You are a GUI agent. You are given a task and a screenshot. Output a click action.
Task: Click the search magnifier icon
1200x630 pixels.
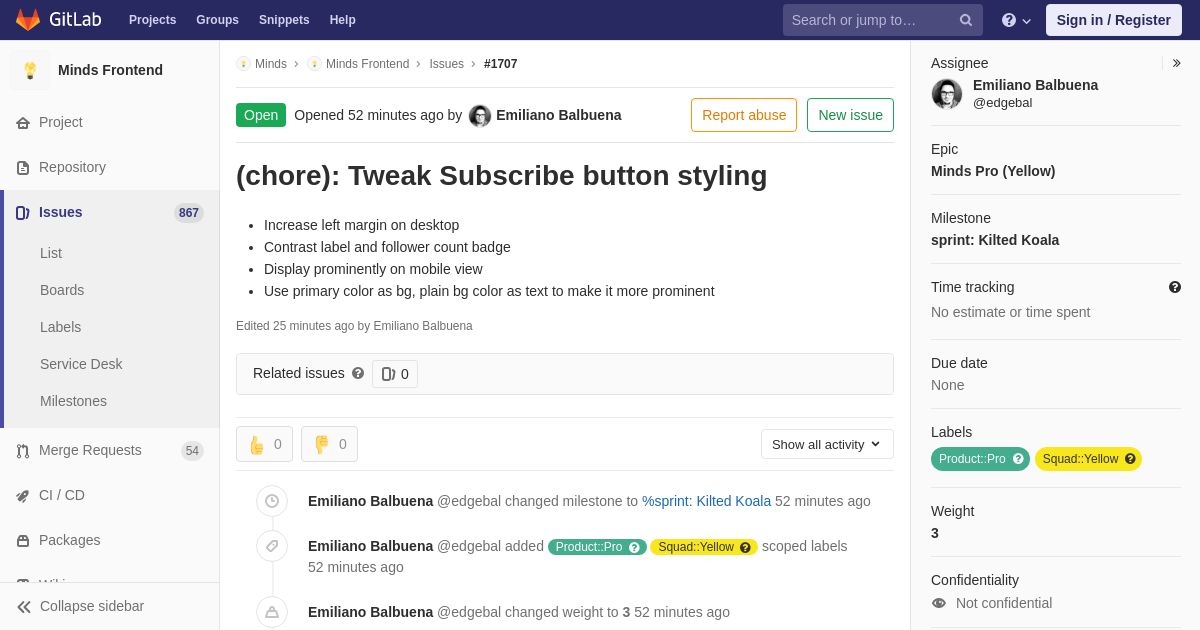click(x=966, y=20)
